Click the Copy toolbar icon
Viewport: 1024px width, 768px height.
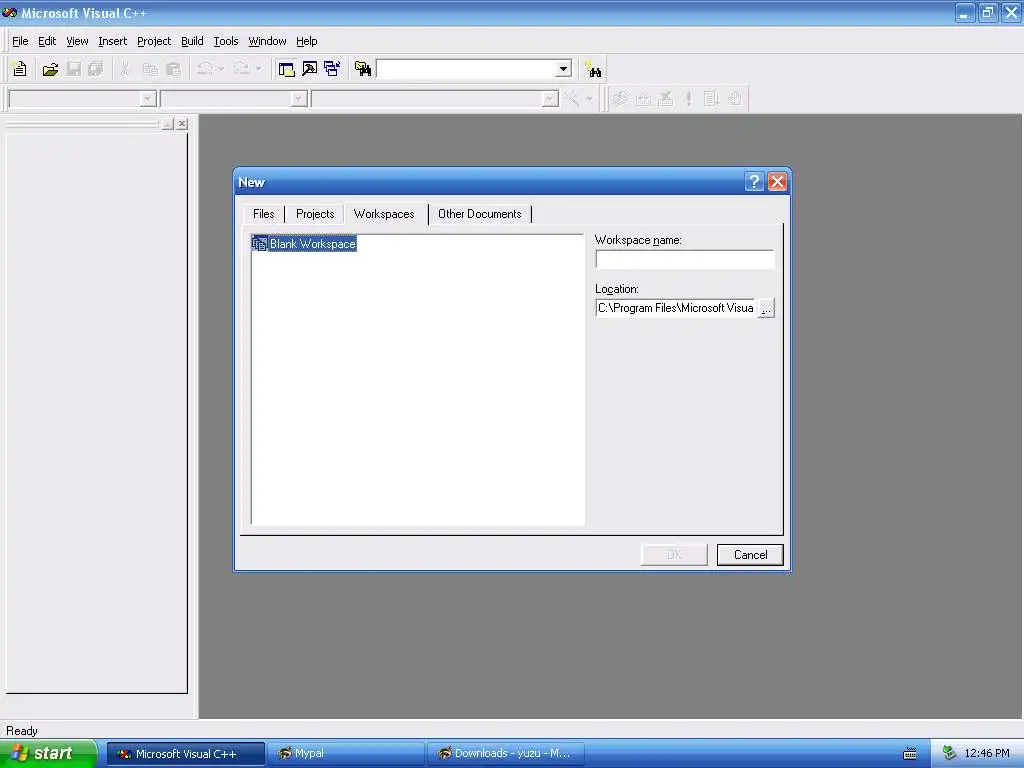[150, 69]
